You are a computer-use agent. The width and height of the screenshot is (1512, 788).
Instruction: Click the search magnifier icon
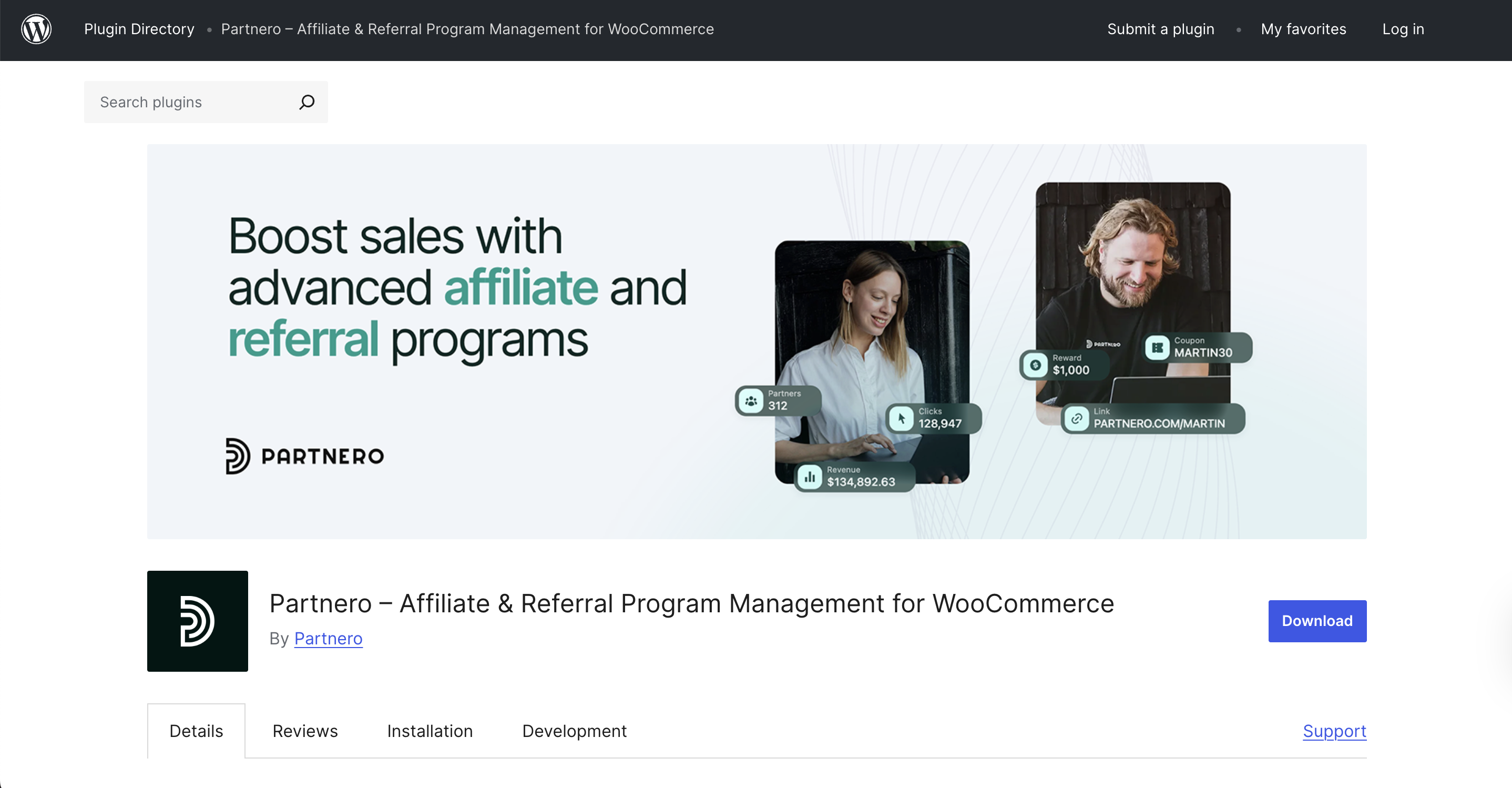tap(307, 102)
